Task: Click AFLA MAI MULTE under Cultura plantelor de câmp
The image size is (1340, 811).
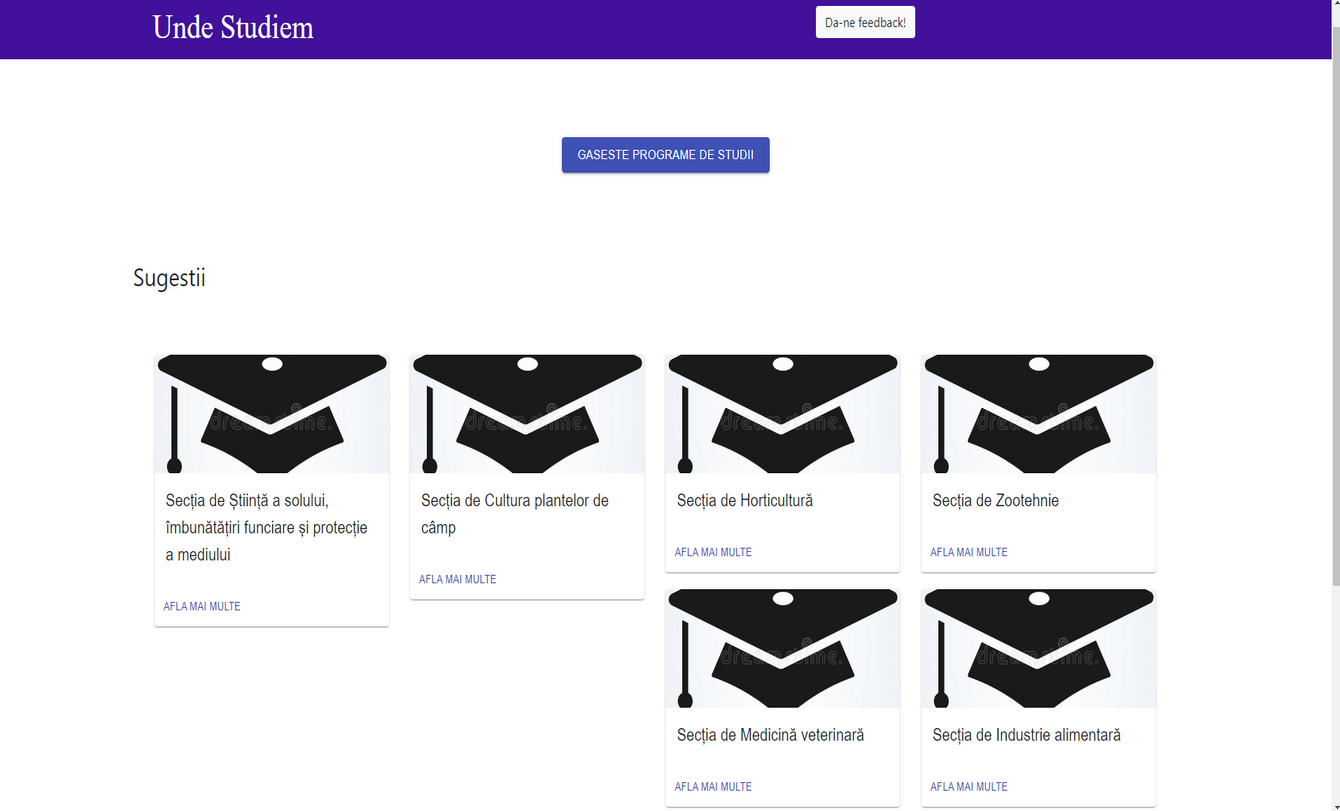Action: click(457, 579)
